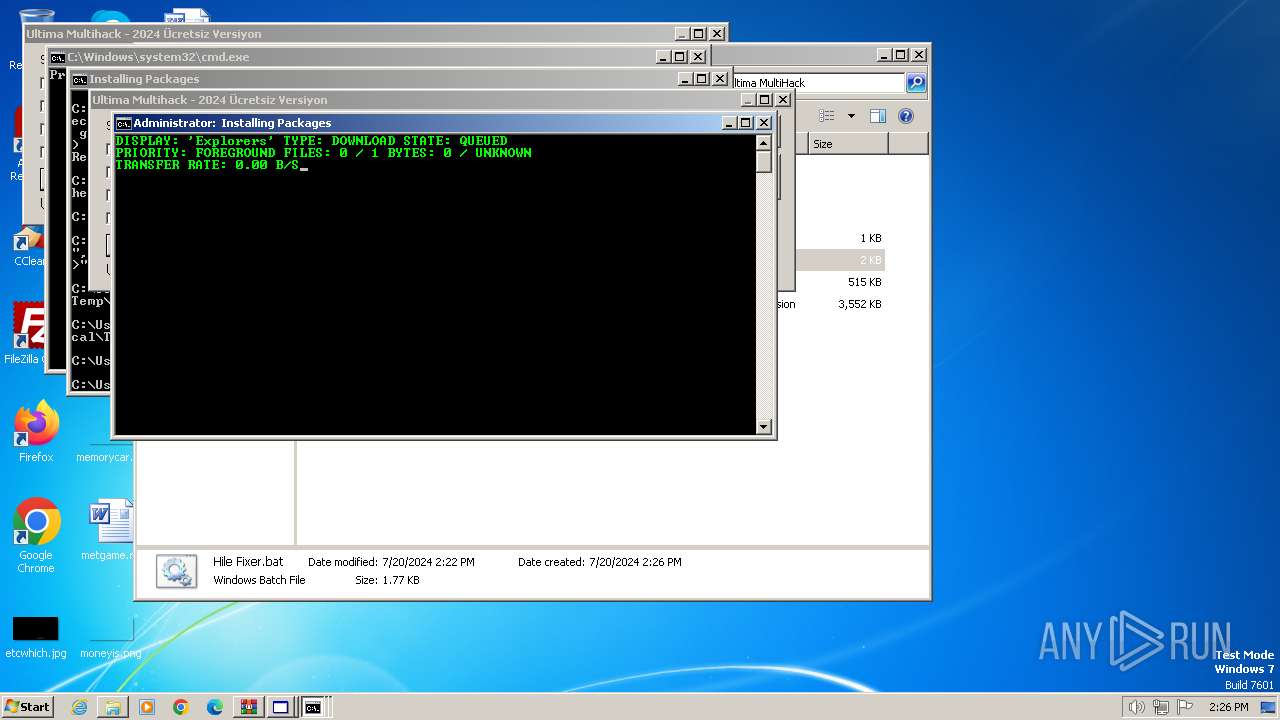The height and width of the screenshot is (720, 1280).
Task: Select the file row with size 1 KB
Action: (x=841, y=238)
